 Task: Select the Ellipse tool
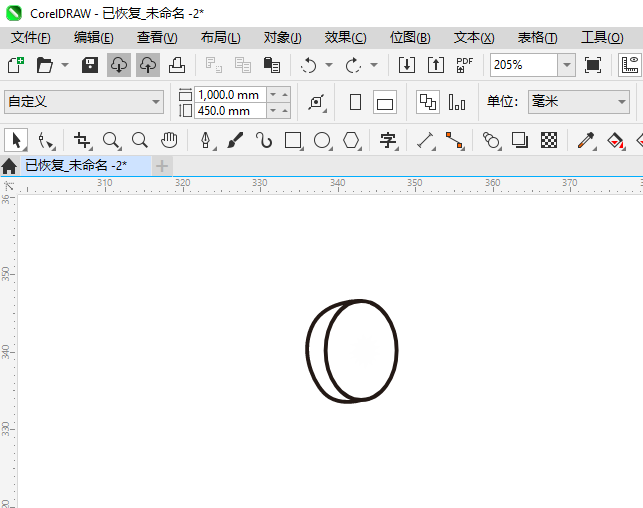tap(322, 141)
